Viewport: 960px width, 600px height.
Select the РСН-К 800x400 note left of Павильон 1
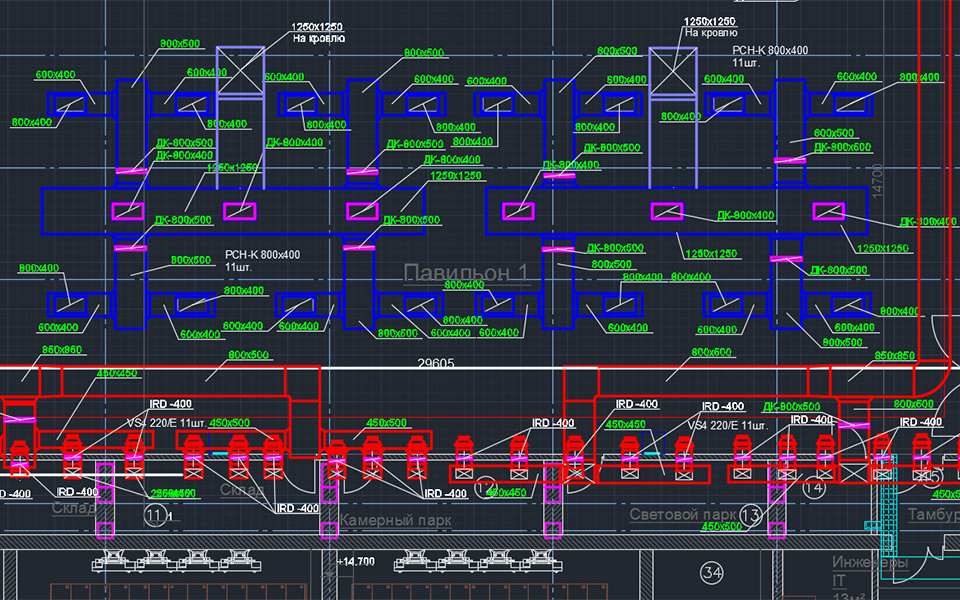point(262,261)
